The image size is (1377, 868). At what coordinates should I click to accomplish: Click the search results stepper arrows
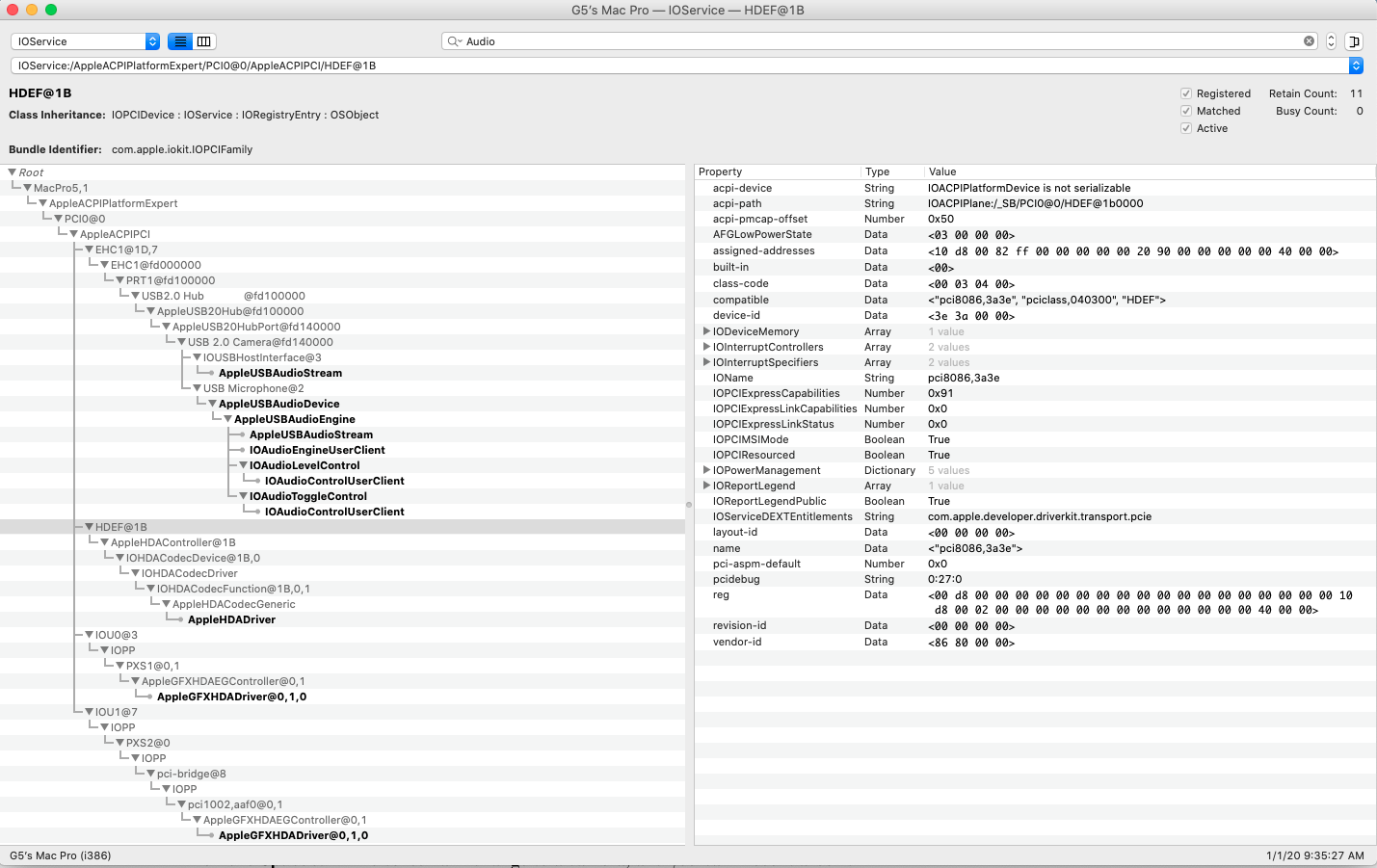1331,41
